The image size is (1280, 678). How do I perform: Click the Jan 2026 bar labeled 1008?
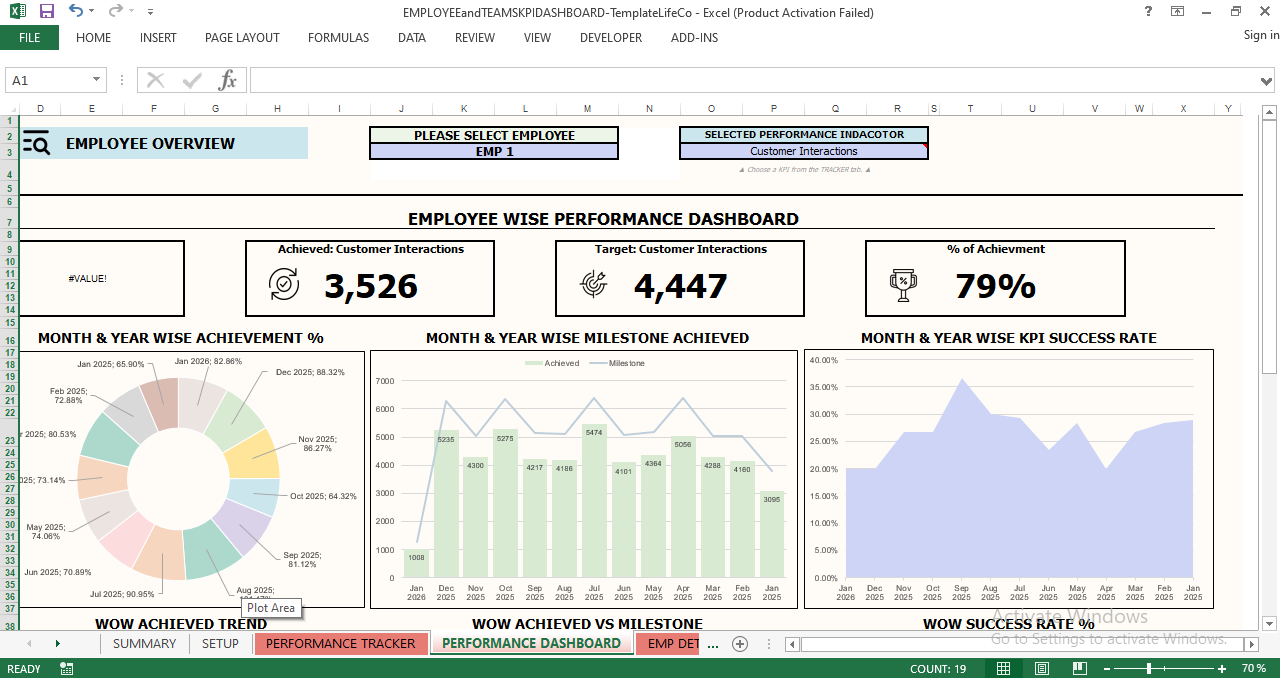click(x=416, y=563)
